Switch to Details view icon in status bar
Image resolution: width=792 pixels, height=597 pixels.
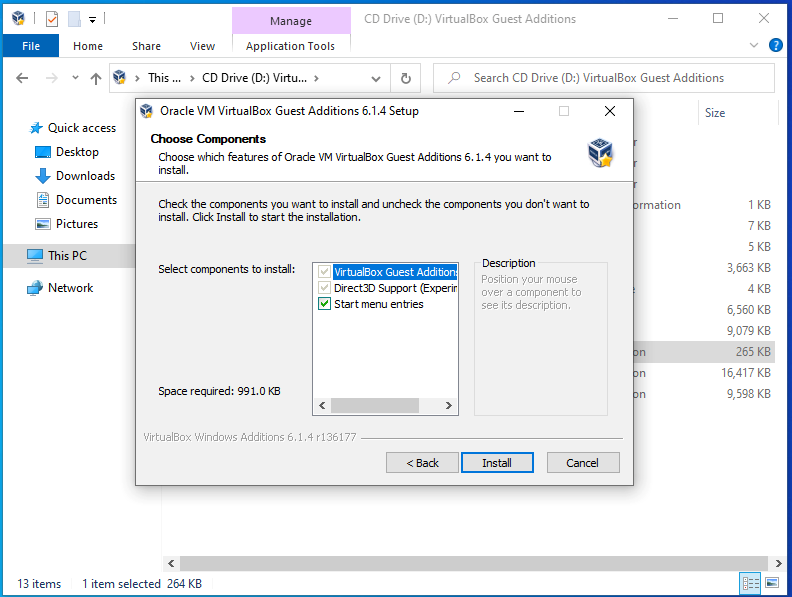coord(750,584)
